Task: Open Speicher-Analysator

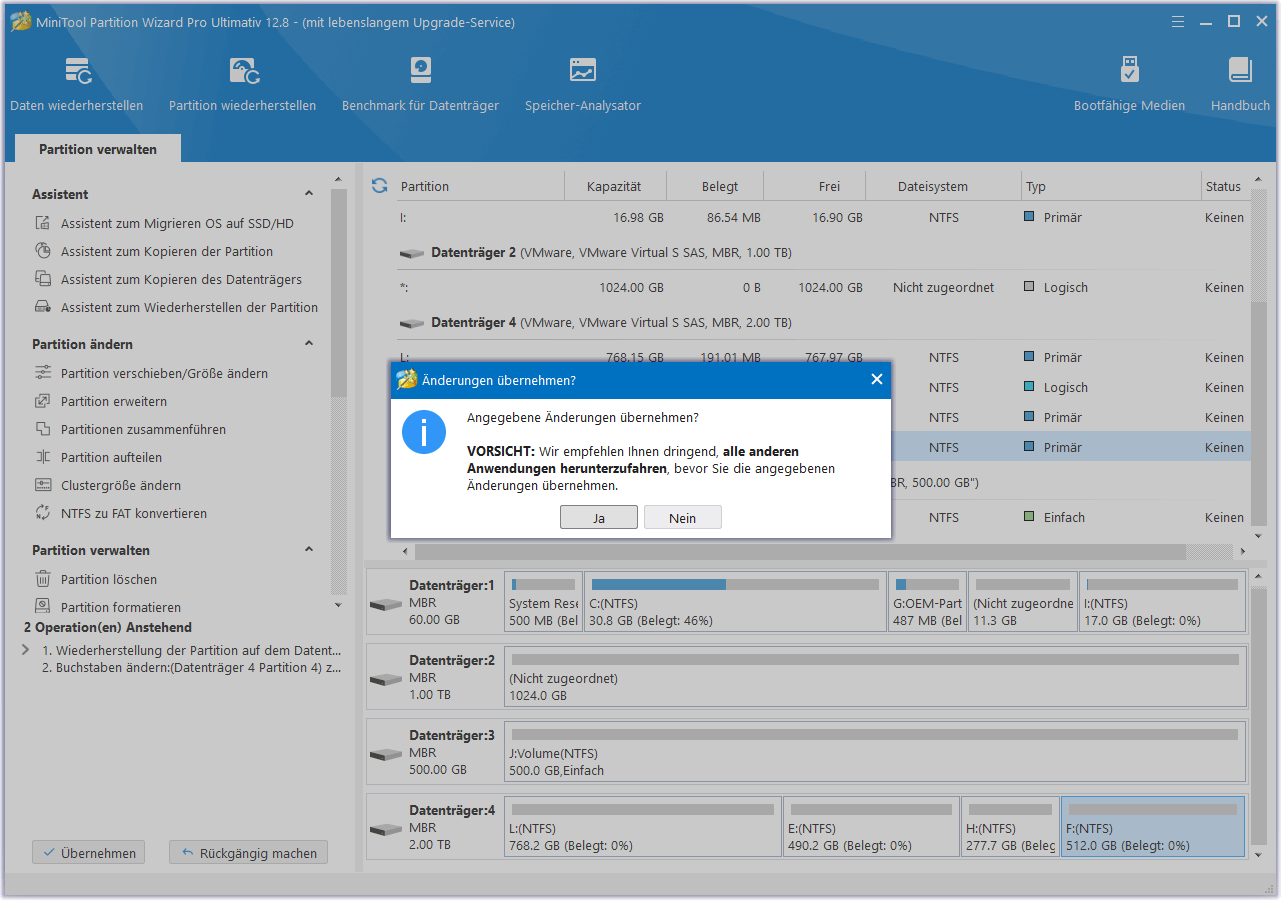Action: 583,84
